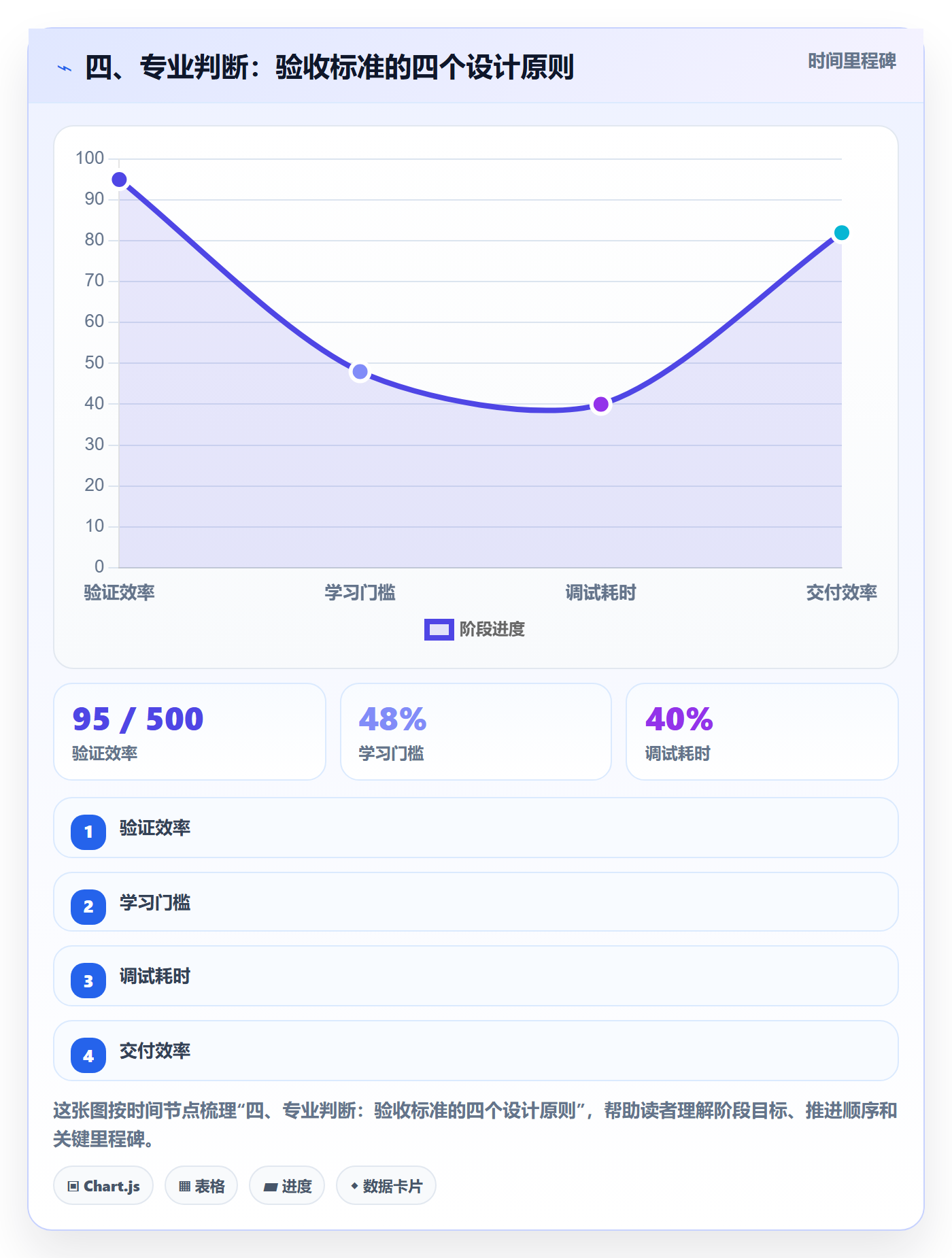This screenshot has width=952, height=1258.
Task: Click the card title 四、专业判断
Action: point(329,67)
